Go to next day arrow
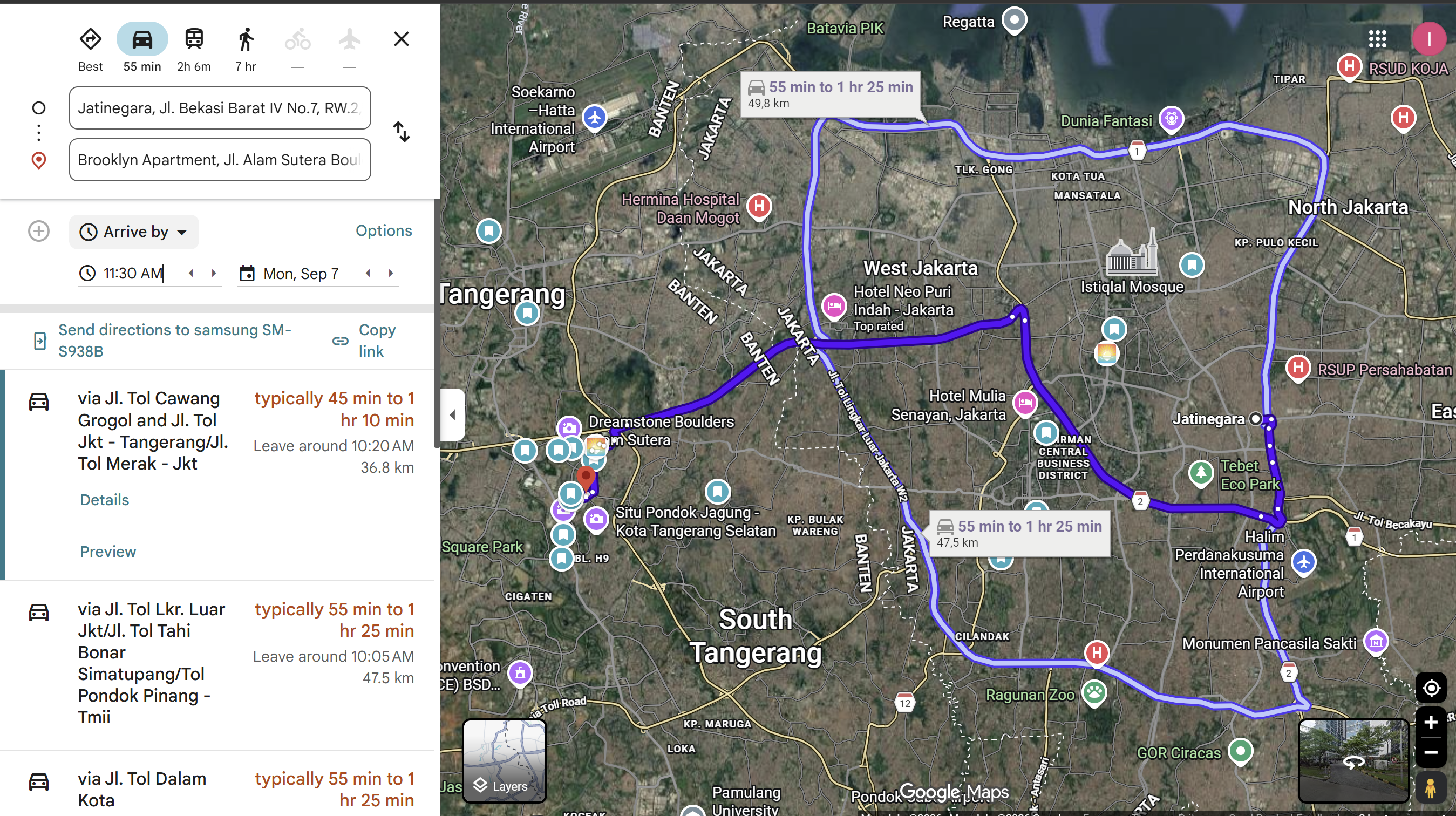Screen dimensions: 1456x816 pos(391,274)
